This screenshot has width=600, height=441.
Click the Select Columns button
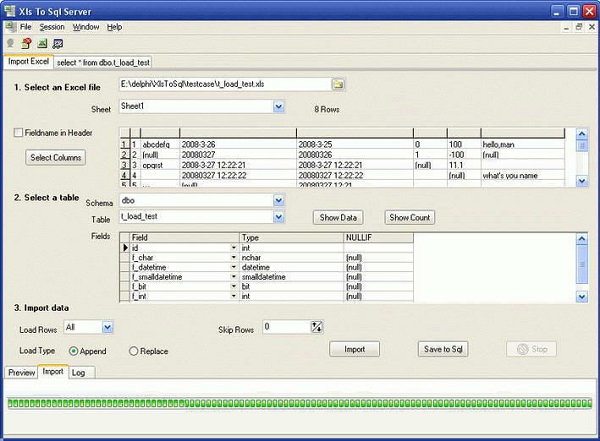tap(55, 157)
